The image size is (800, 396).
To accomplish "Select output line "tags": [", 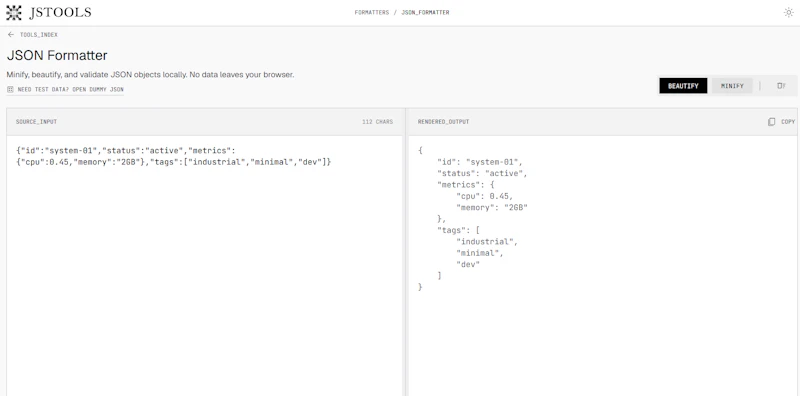I will [459, 230].
